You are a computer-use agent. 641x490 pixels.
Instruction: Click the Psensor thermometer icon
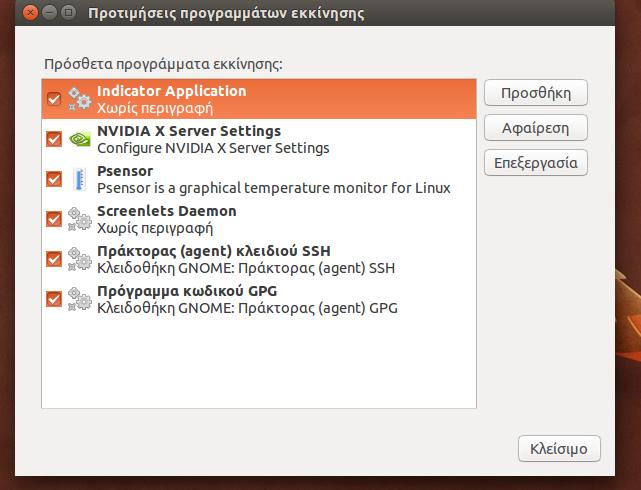(x=79, y=179)
